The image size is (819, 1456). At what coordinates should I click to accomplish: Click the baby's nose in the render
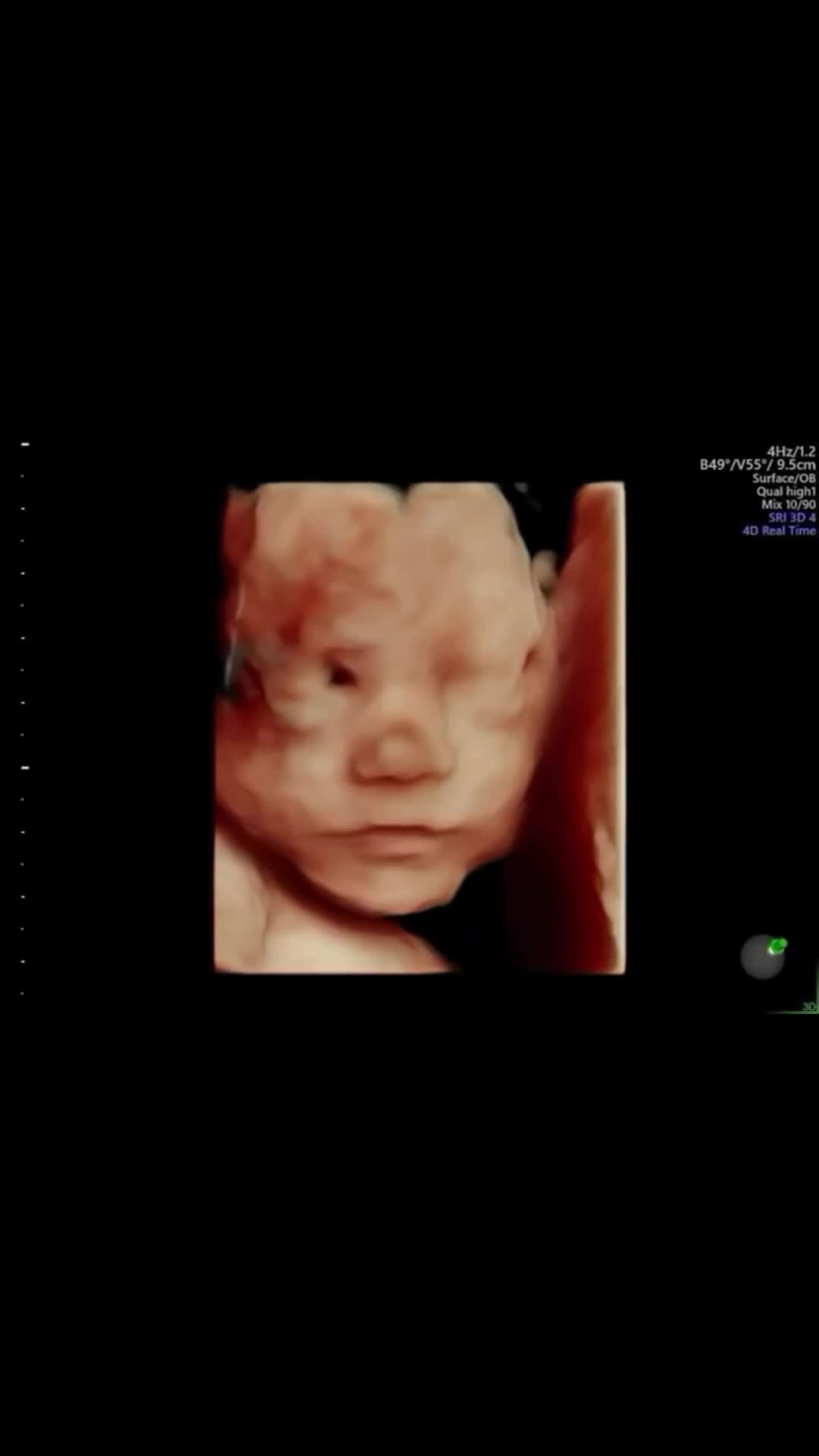(400, 755)
